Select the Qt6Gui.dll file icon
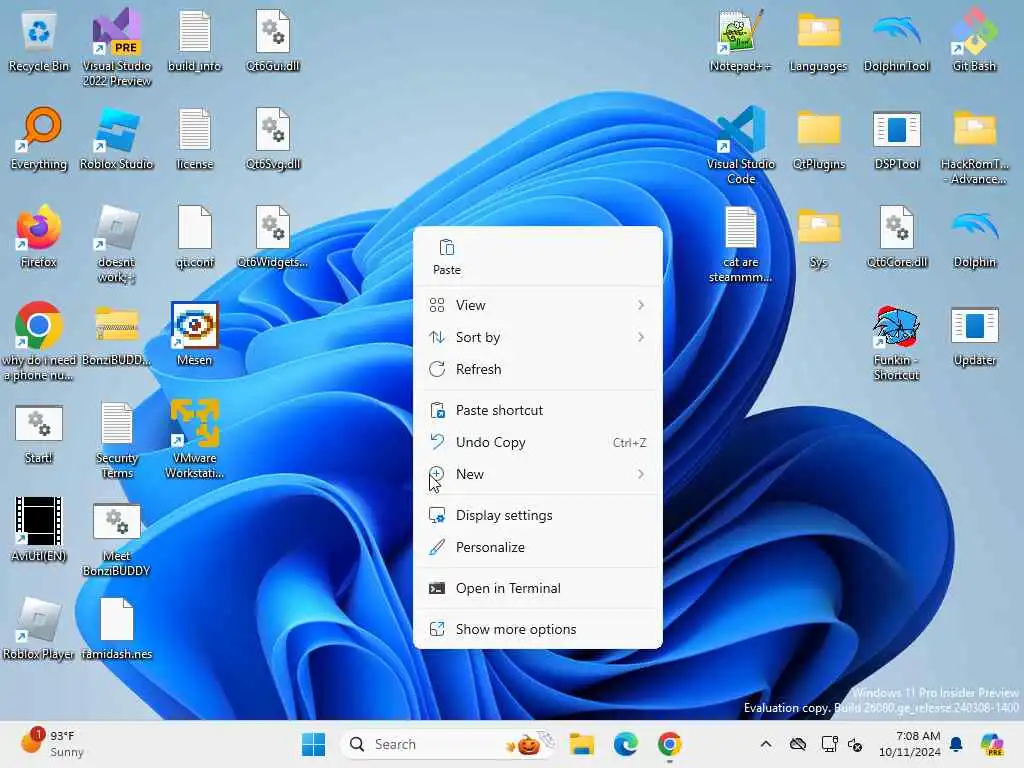The image size is (1024, 768). 273,41
